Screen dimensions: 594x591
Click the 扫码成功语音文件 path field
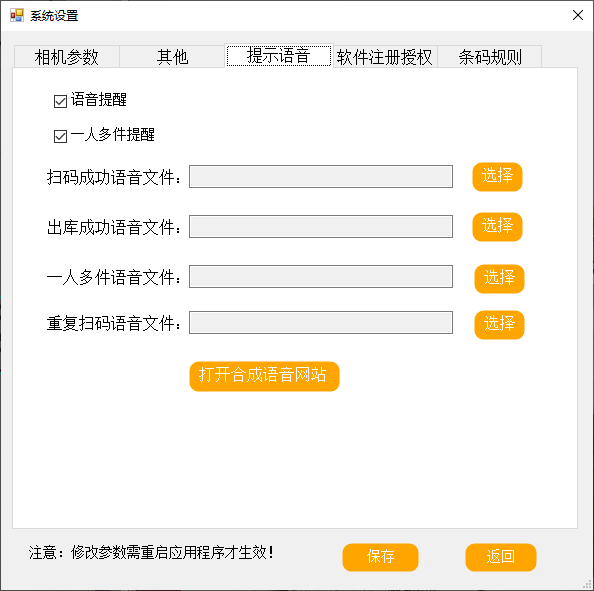321,176
